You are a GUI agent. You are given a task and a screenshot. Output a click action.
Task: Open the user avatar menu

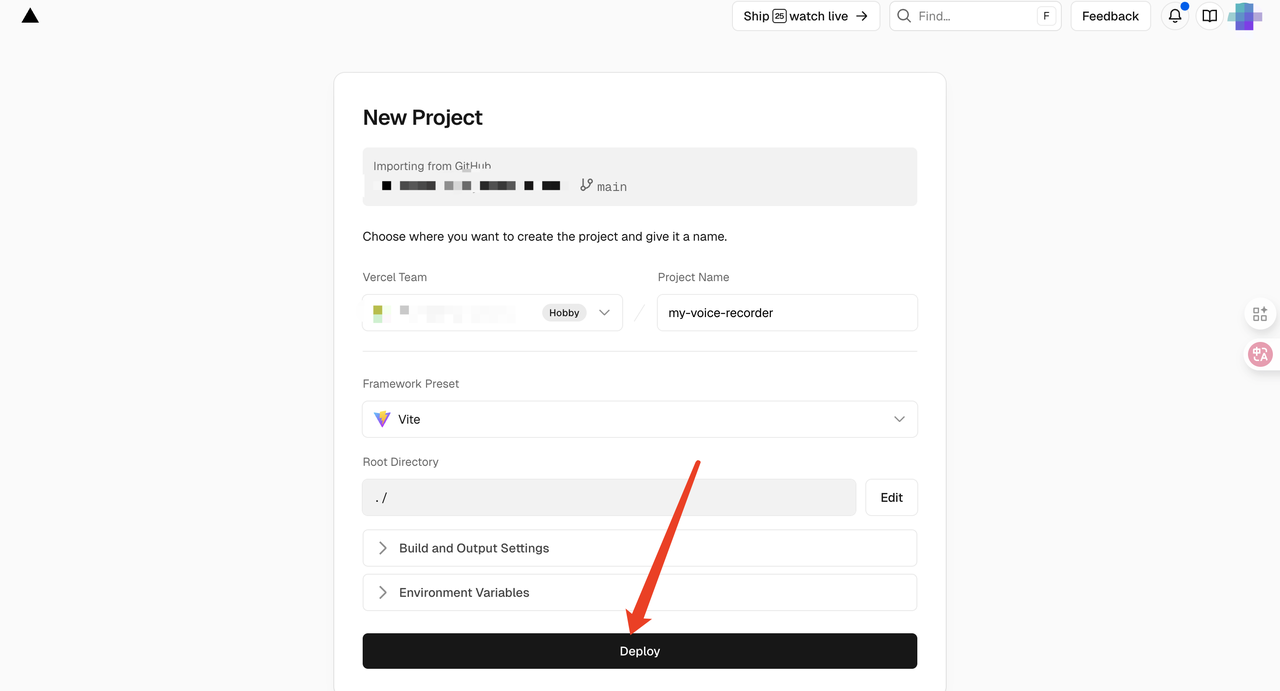click(1245, 16)
